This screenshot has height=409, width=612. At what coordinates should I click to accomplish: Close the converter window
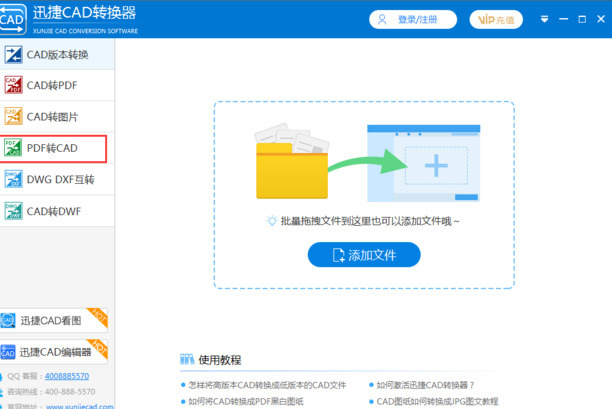[x=601, y=19]
